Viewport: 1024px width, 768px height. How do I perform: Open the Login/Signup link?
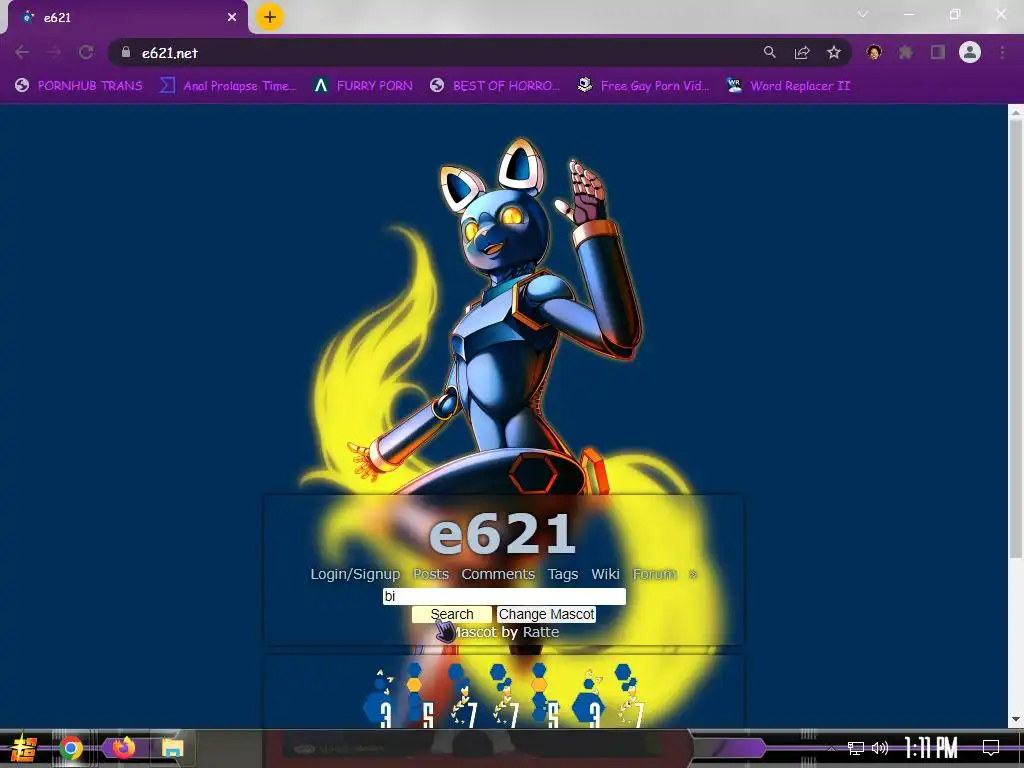click(355, 574)
